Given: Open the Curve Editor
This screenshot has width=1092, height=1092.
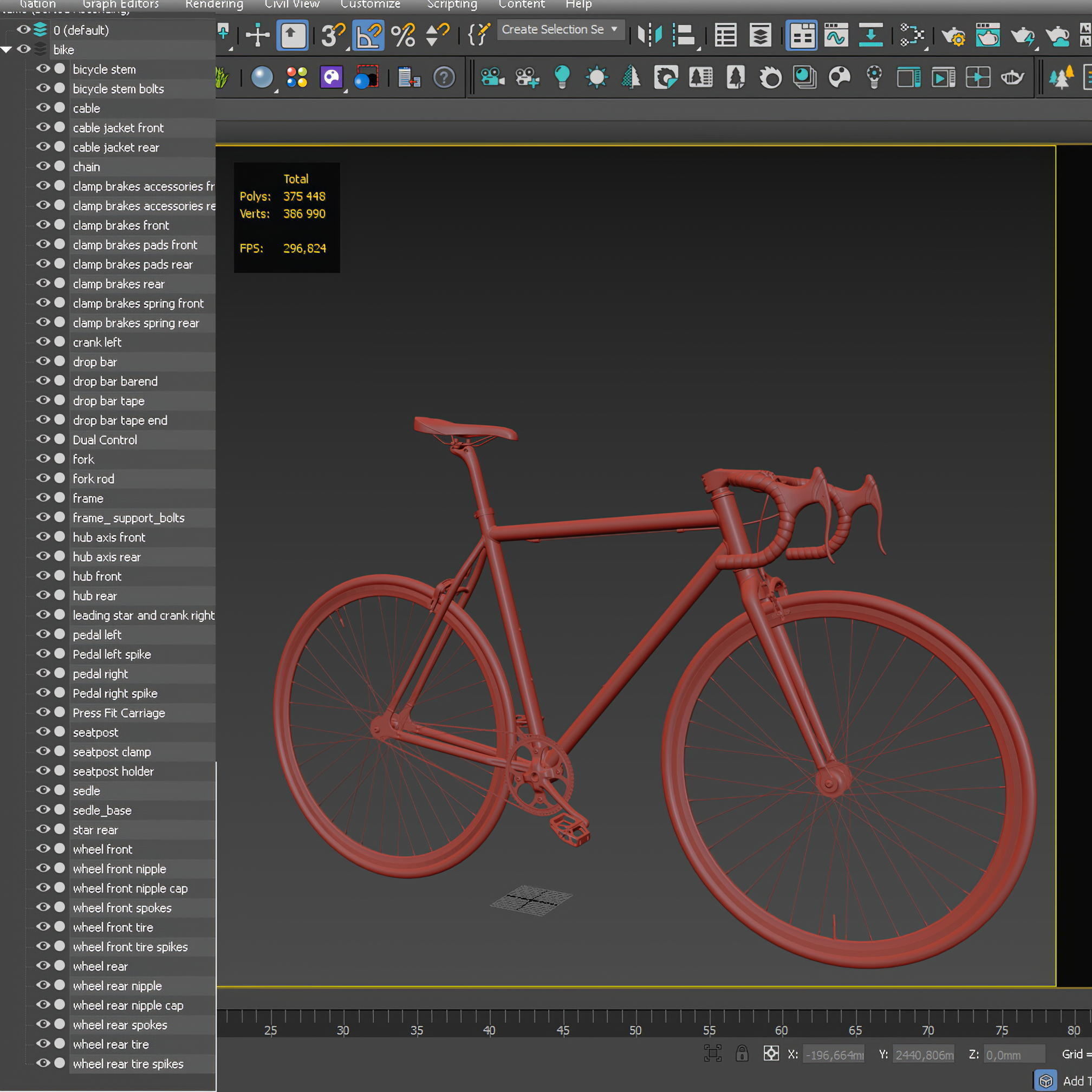Looking at the screenshot, I should 836,35.
